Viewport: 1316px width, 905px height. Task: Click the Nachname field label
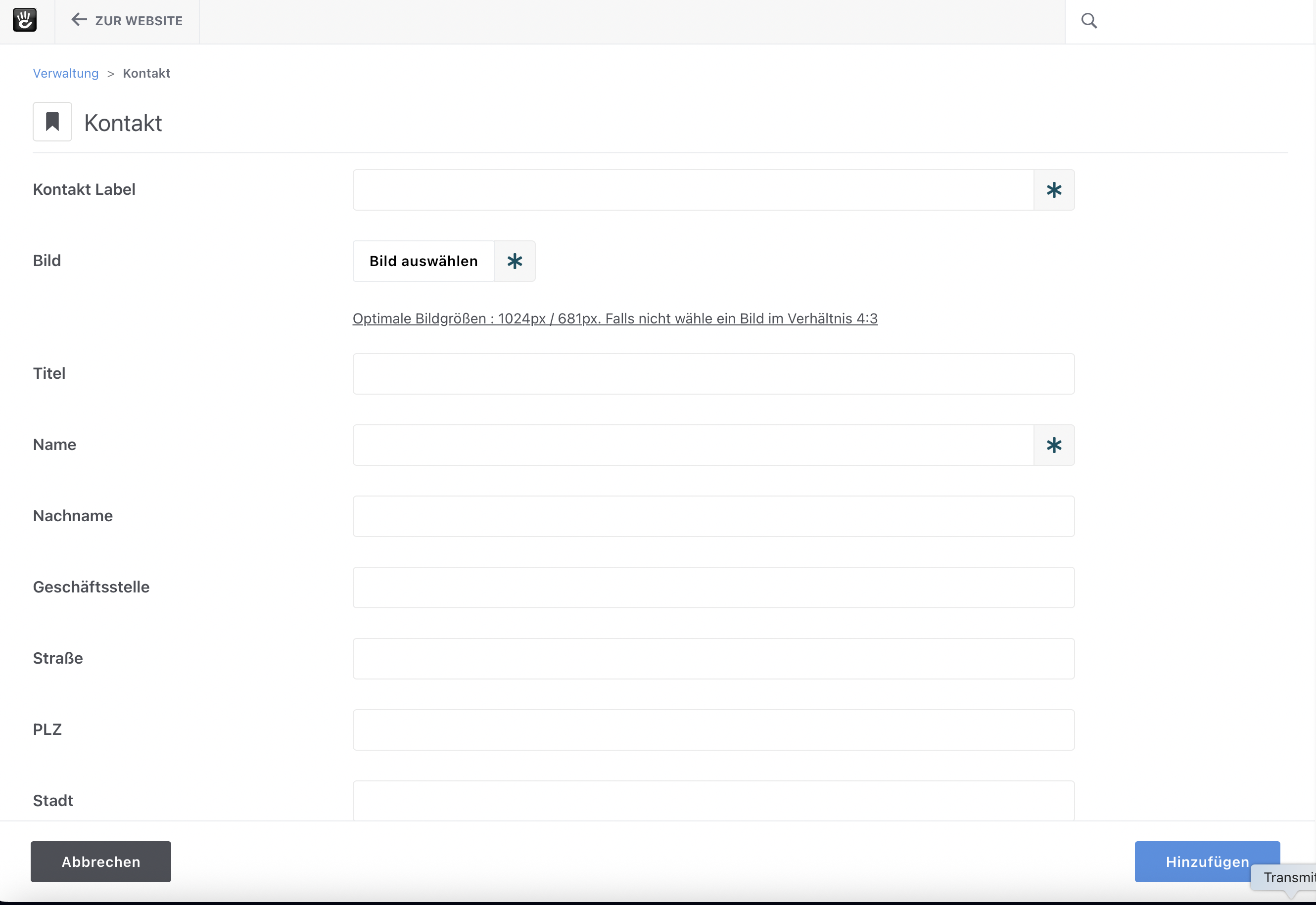click(x=73, y=515)
